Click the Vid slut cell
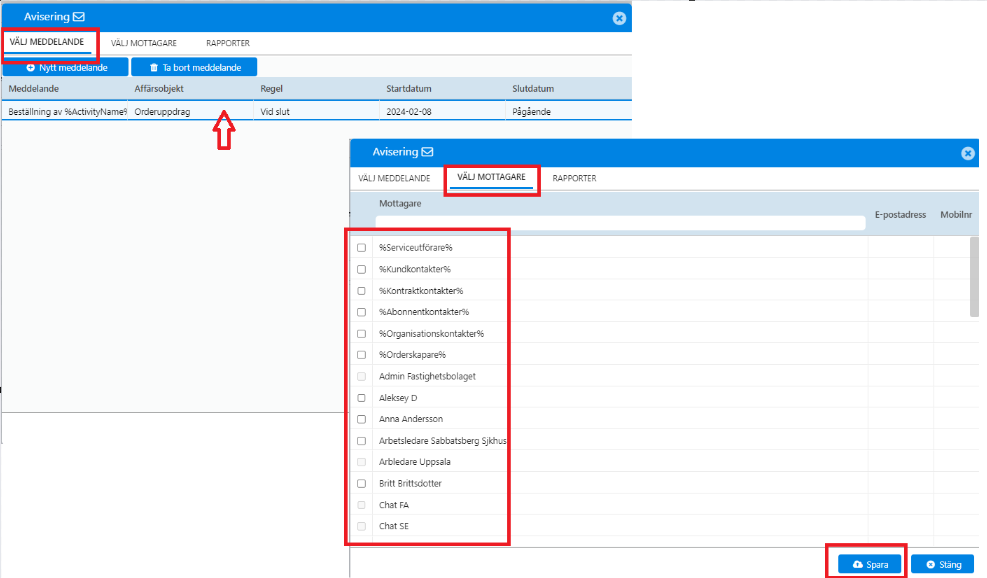The image size is (987, 578). point(317,111)
